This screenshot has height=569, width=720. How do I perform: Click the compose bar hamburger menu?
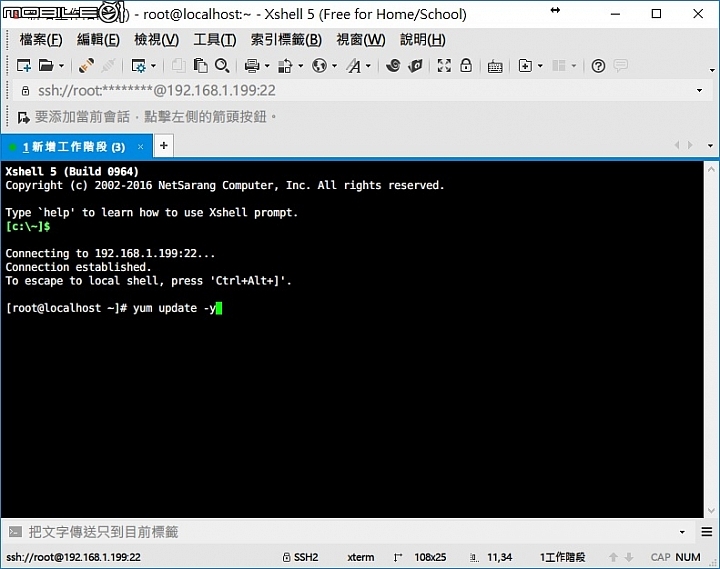click(707, 532)
